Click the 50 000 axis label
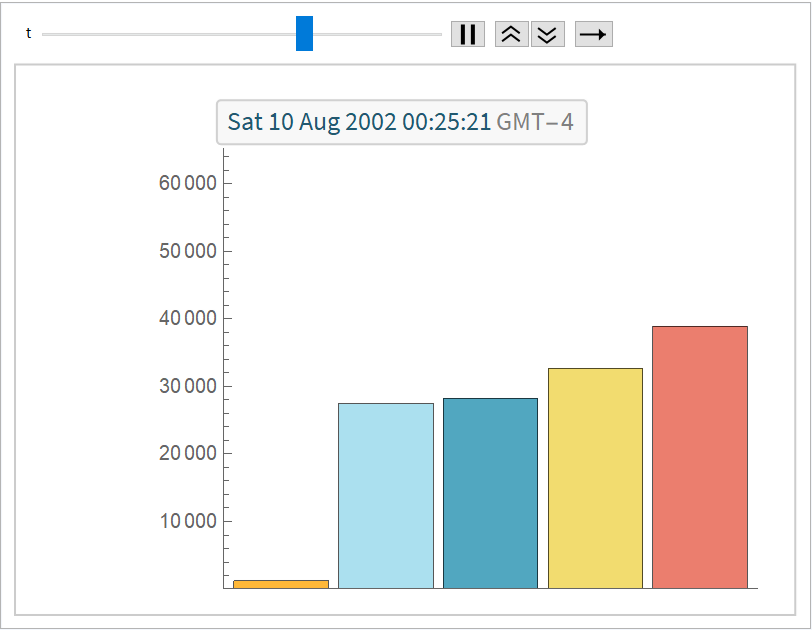812x632 pixels. click(x=188, y=251)
